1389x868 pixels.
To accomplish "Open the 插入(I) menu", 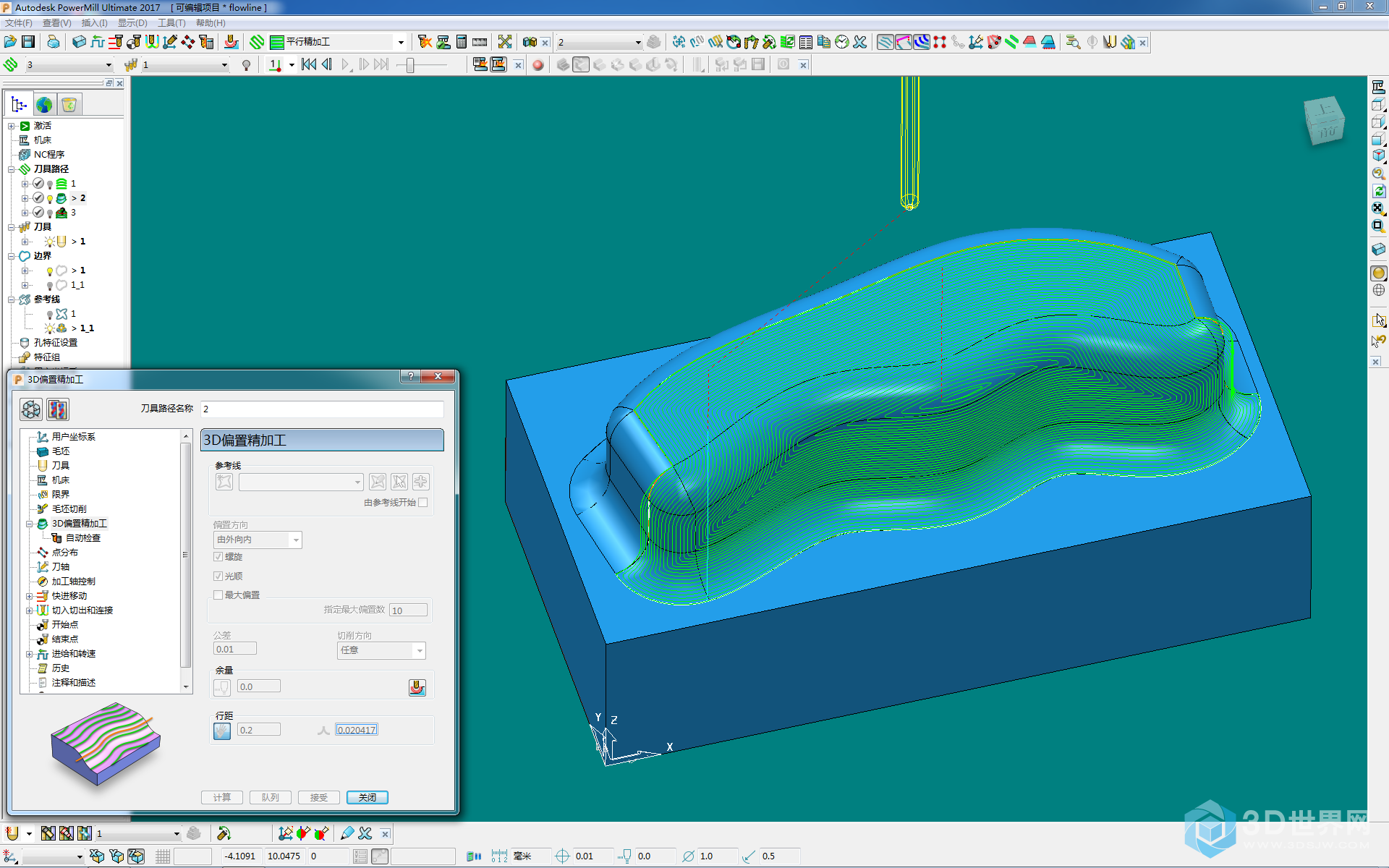I will pos(95,23).
